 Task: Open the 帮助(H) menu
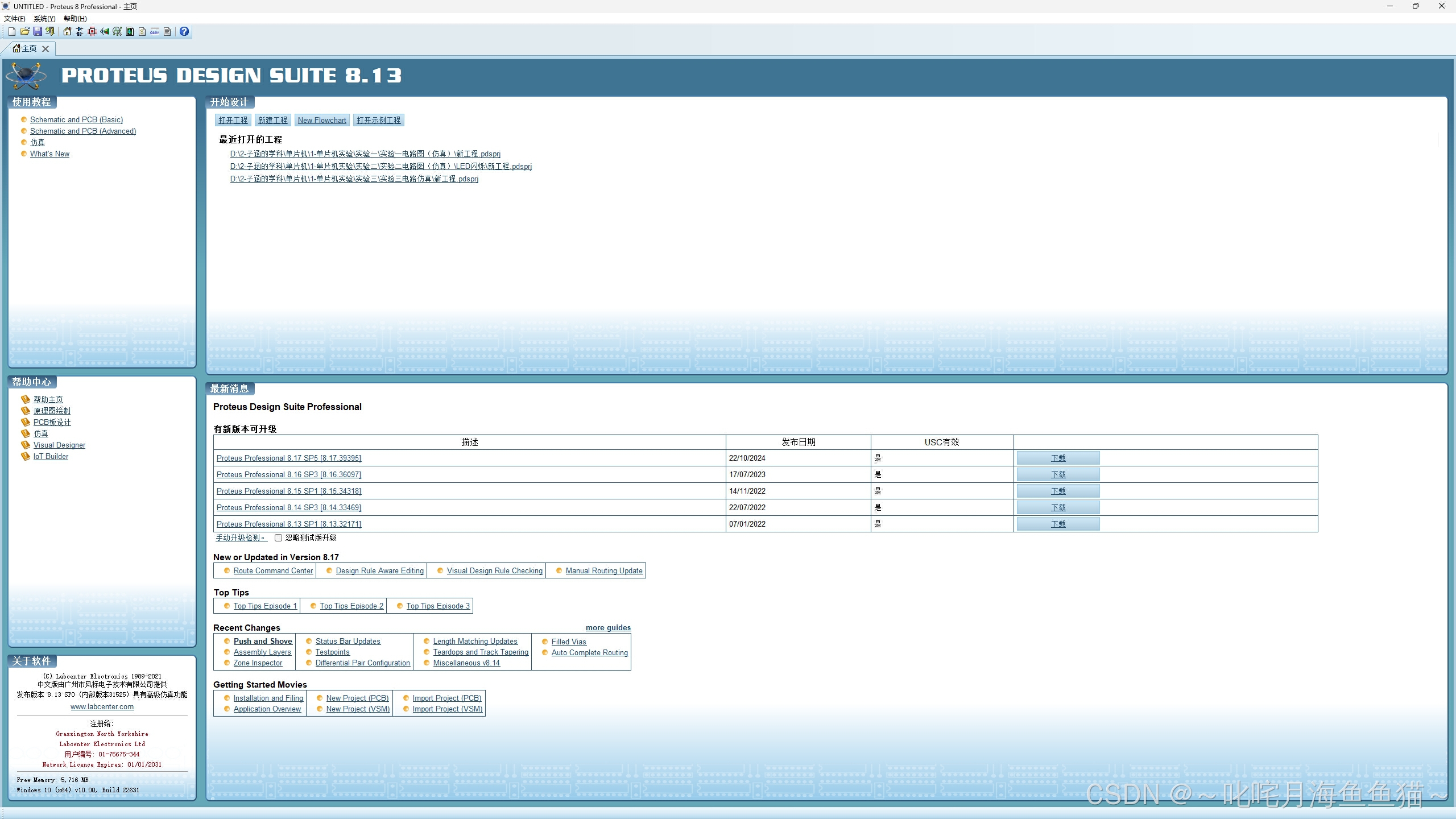[75, 19]
